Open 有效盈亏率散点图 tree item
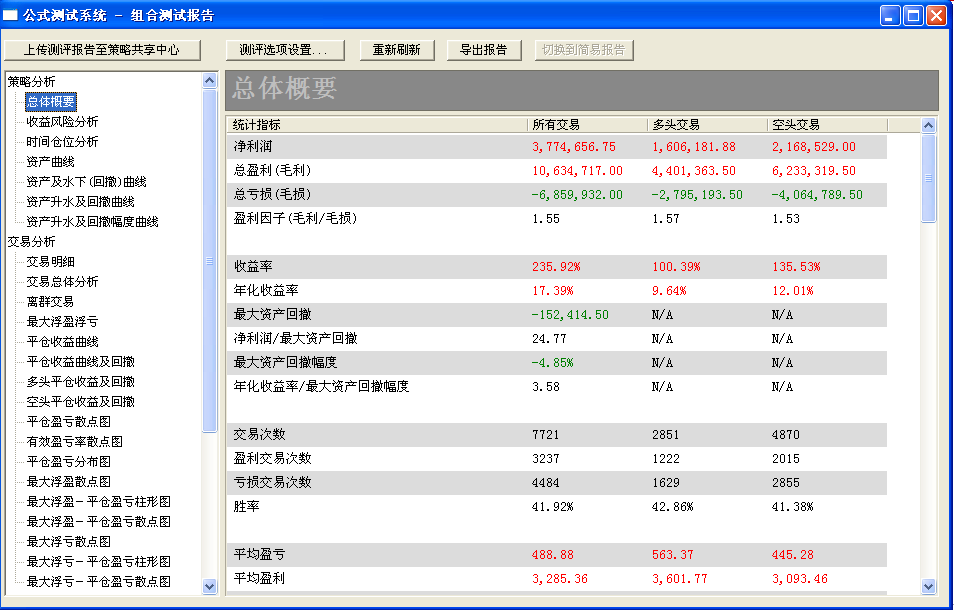954x610 pixels. (x=74, y=442)
